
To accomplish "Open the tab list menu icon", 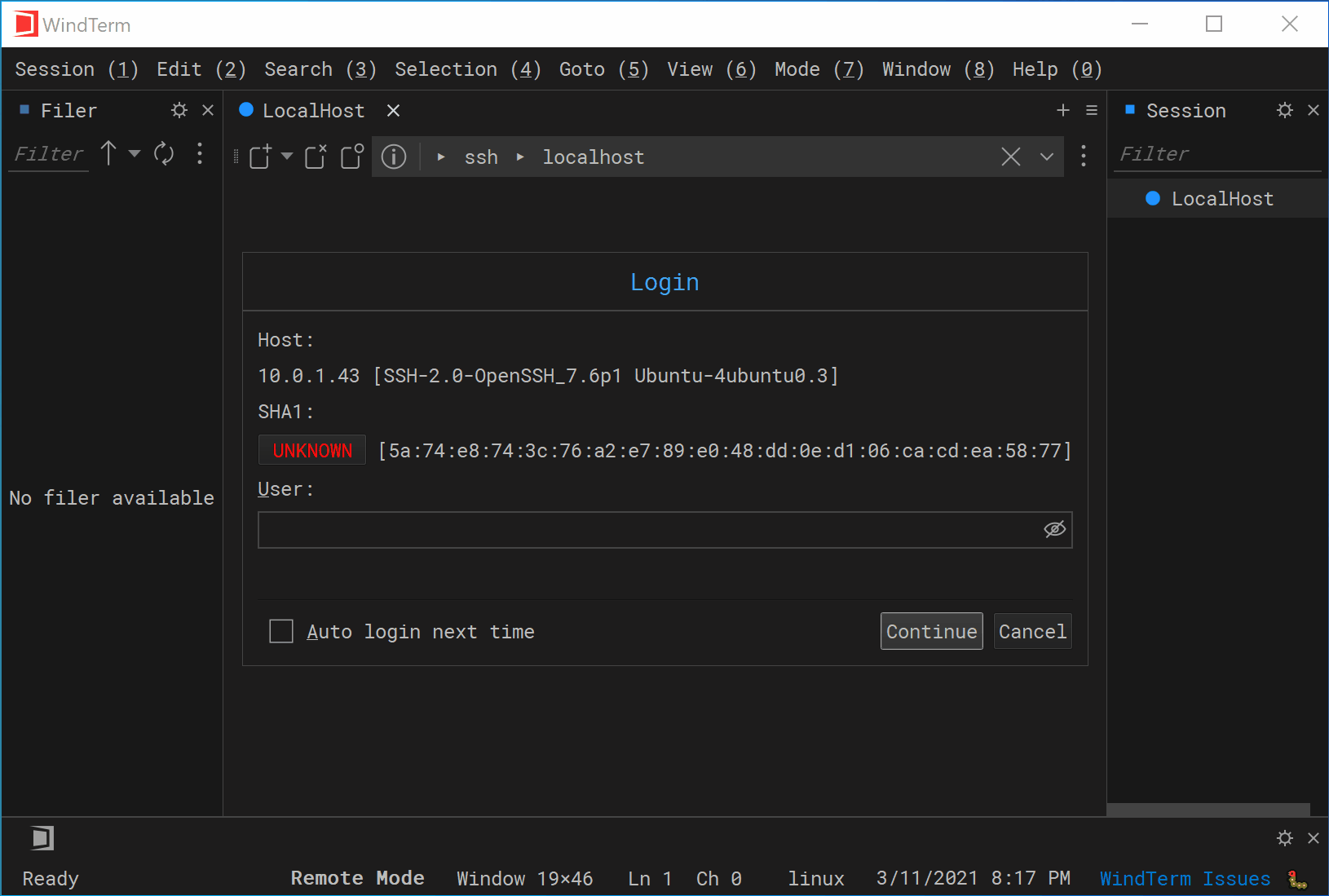I will [x=1092, y=110].
